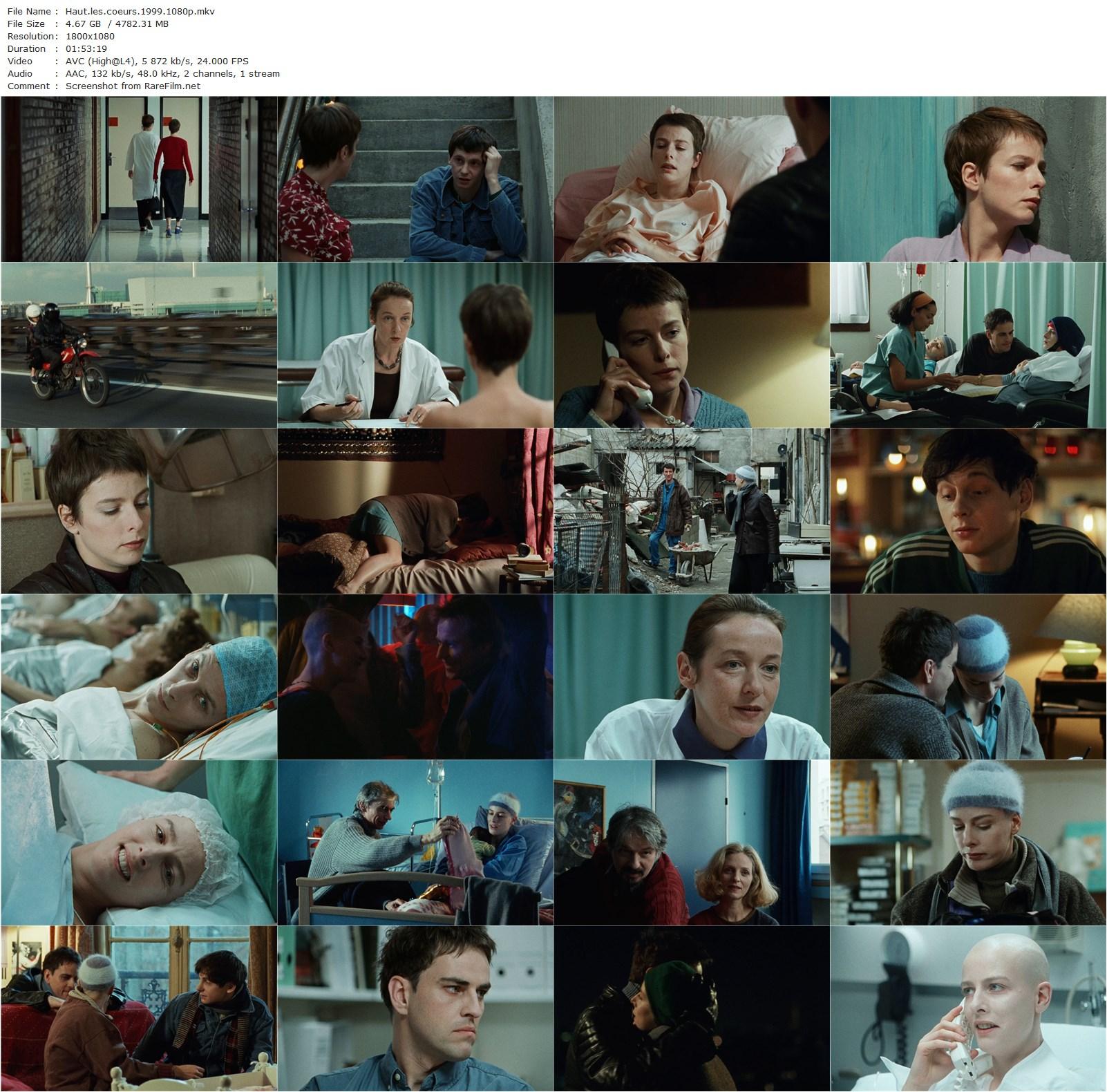Select the woman resting on pink pillow thumbnail

pos(692,179)
